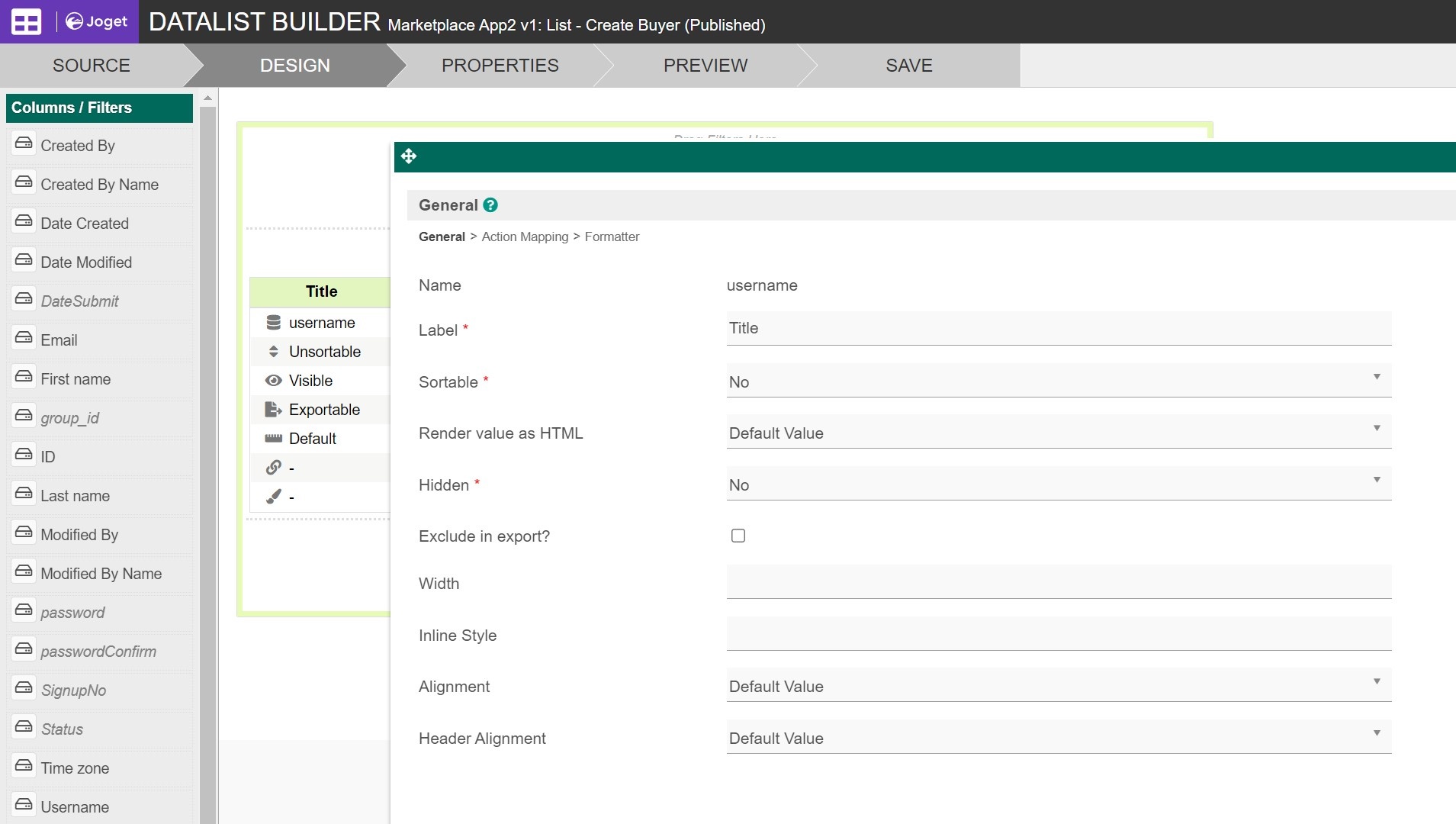Image resolution: width=1456 pixels, height=824 pixels.
Task: Jump to the Formatter breadcrumb link
Action: 612,237
